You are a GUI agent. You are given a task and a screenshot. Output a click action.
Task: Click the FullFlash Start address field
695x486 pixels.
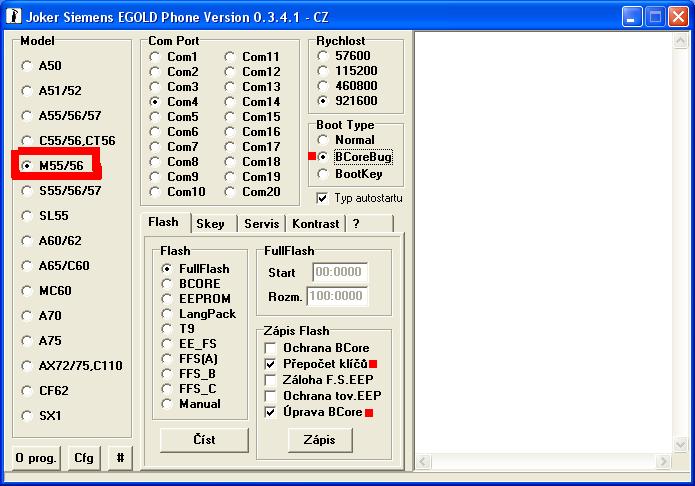[340, 272]
